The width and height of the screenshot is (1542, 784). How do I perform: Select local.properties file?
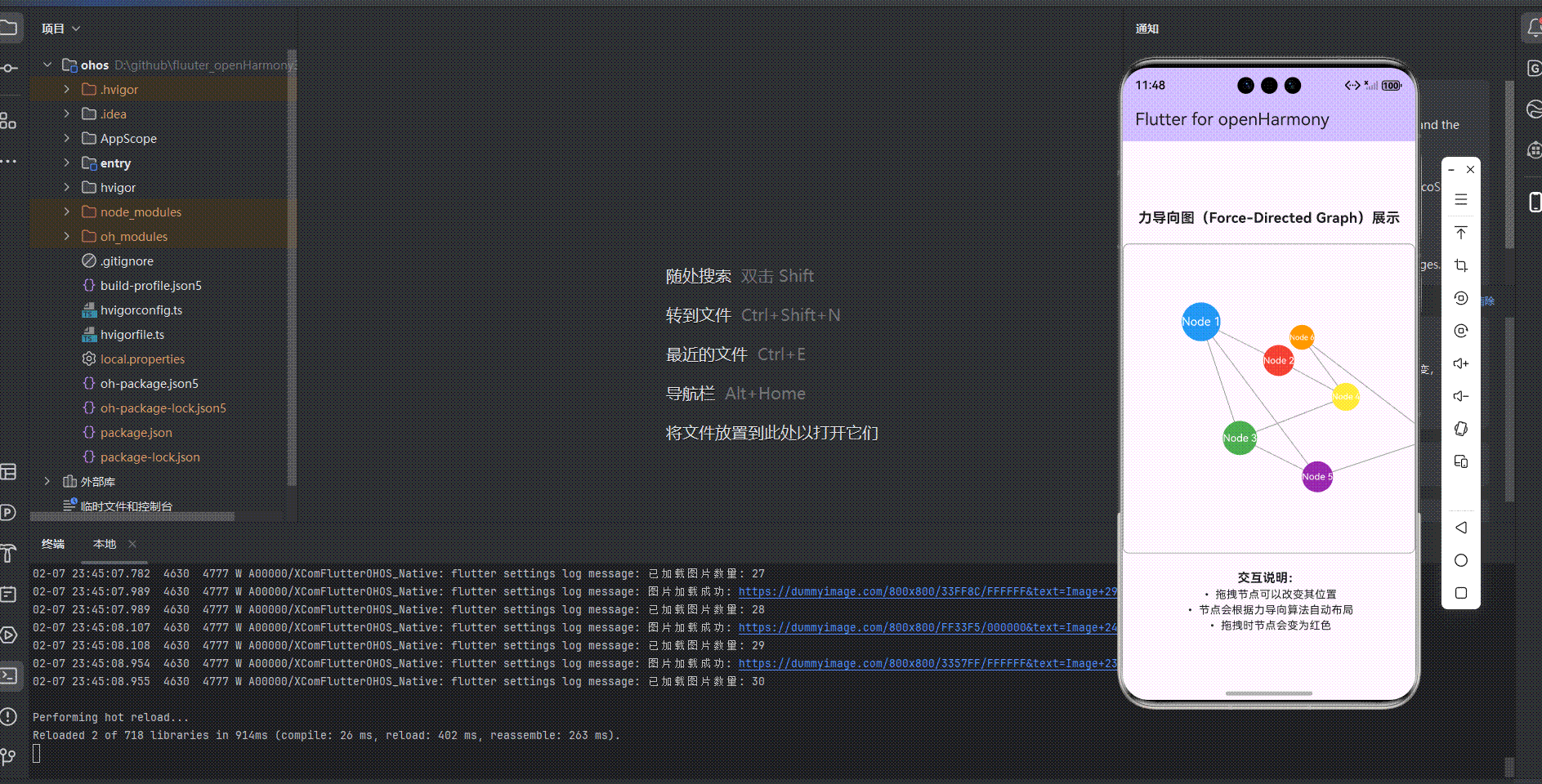tap(142, 359)
